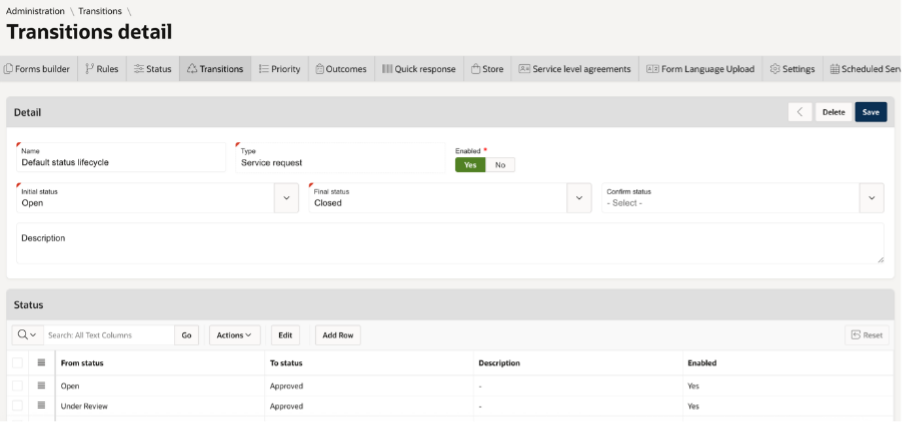Click the Delete button

tap(833, 112)
